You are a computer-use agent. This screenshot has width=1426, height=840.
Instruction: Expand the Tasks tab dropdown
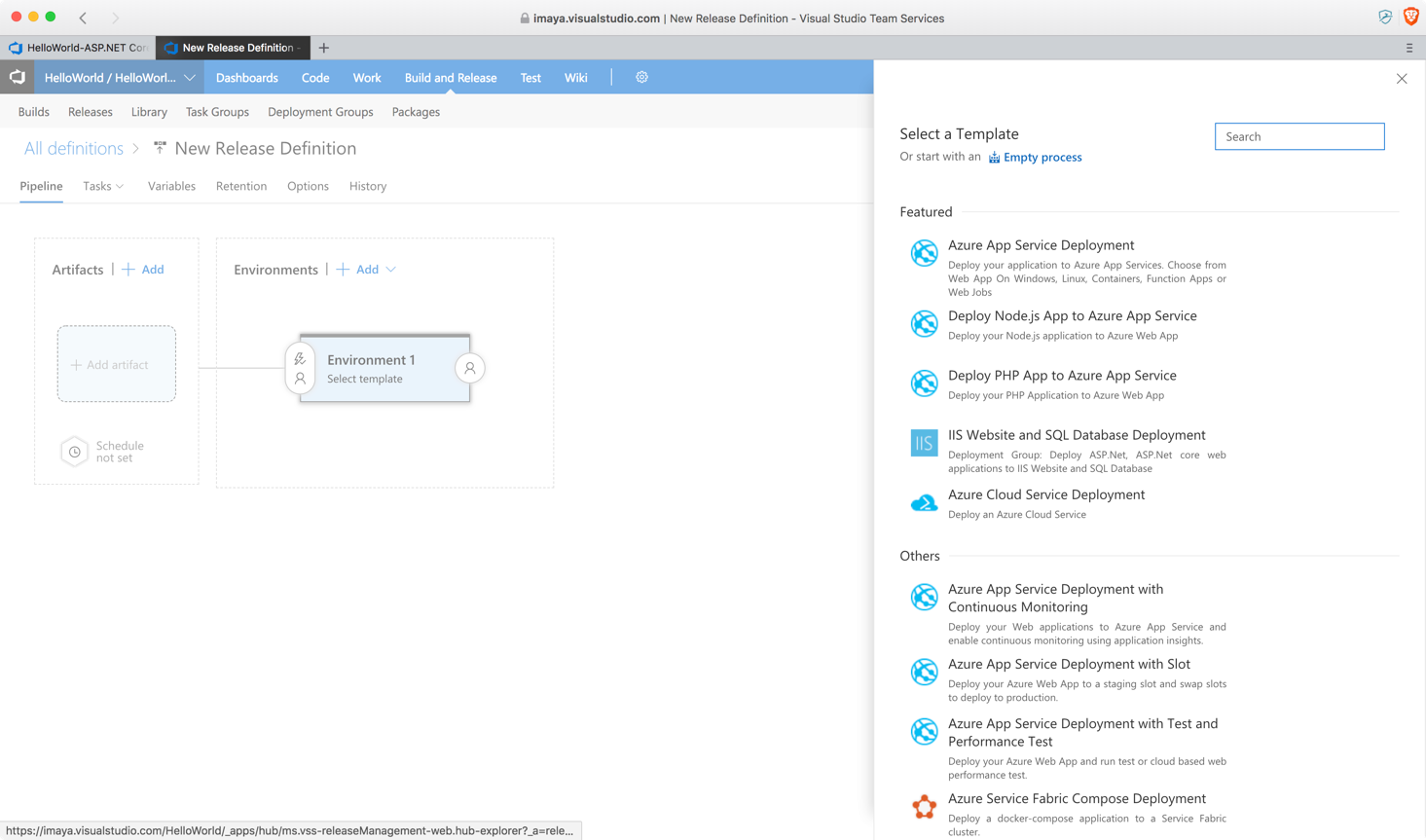click(120, 186)
